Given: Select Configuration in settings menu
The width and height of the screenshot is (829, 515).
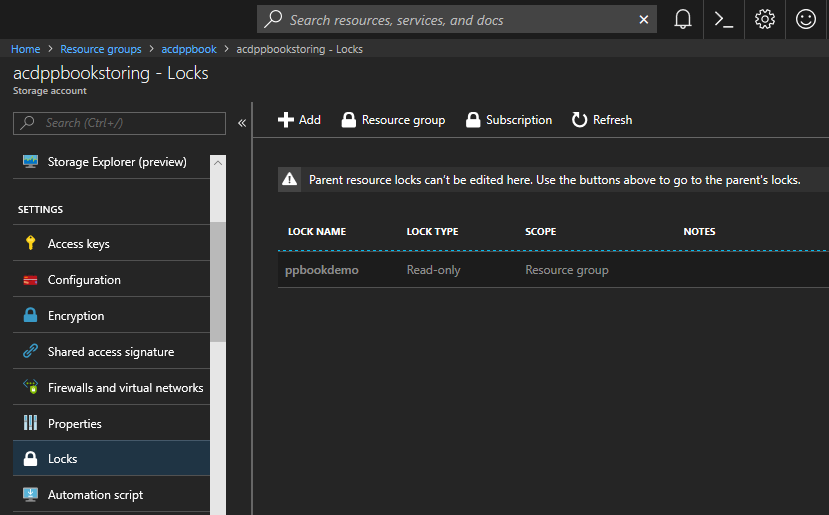Looking at the screenshot, I should point(84,280).
